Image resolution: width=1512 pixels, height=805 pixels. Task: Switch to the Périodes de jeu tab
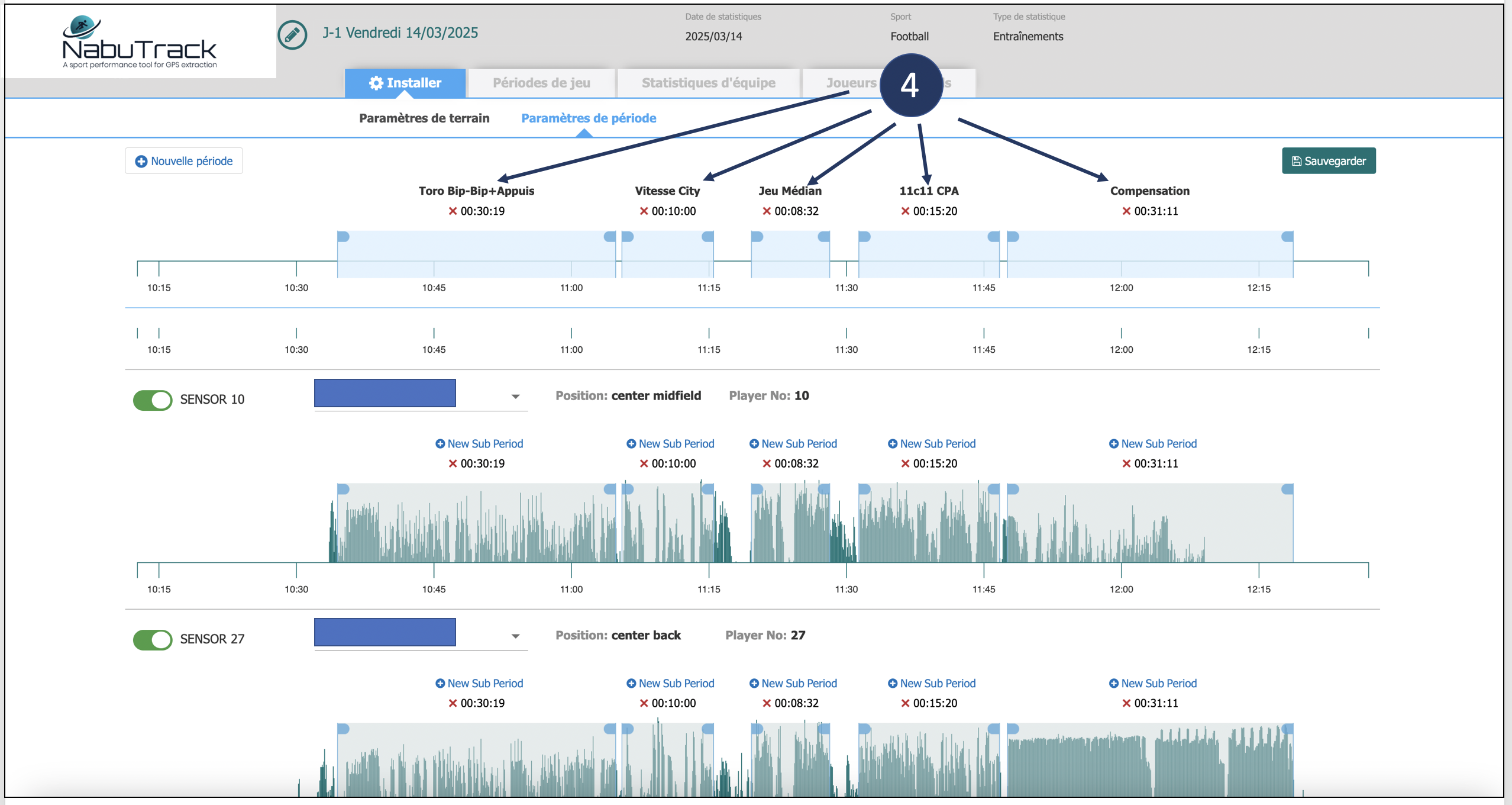click(x=541, y=83)
